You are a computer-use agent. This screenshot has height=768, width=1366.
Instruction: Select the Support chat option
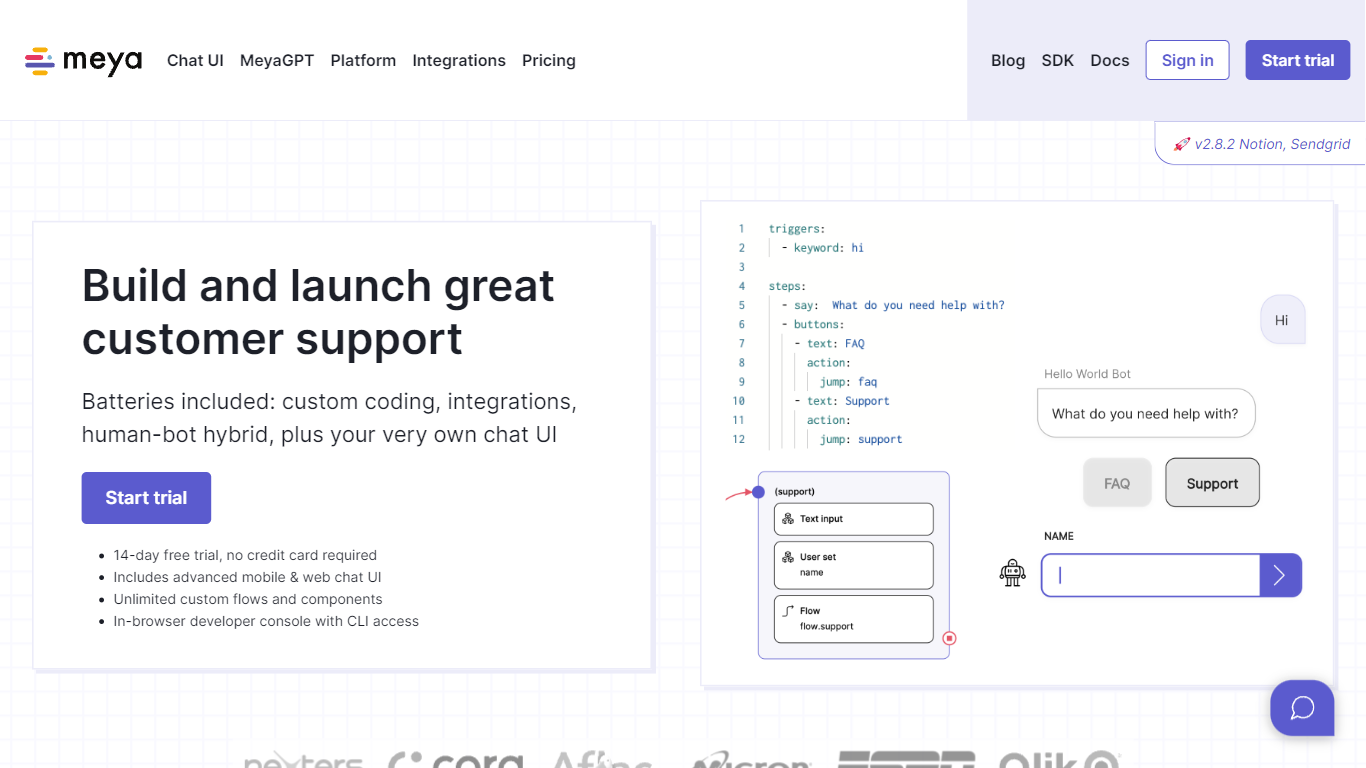(x=1212, y=484)
